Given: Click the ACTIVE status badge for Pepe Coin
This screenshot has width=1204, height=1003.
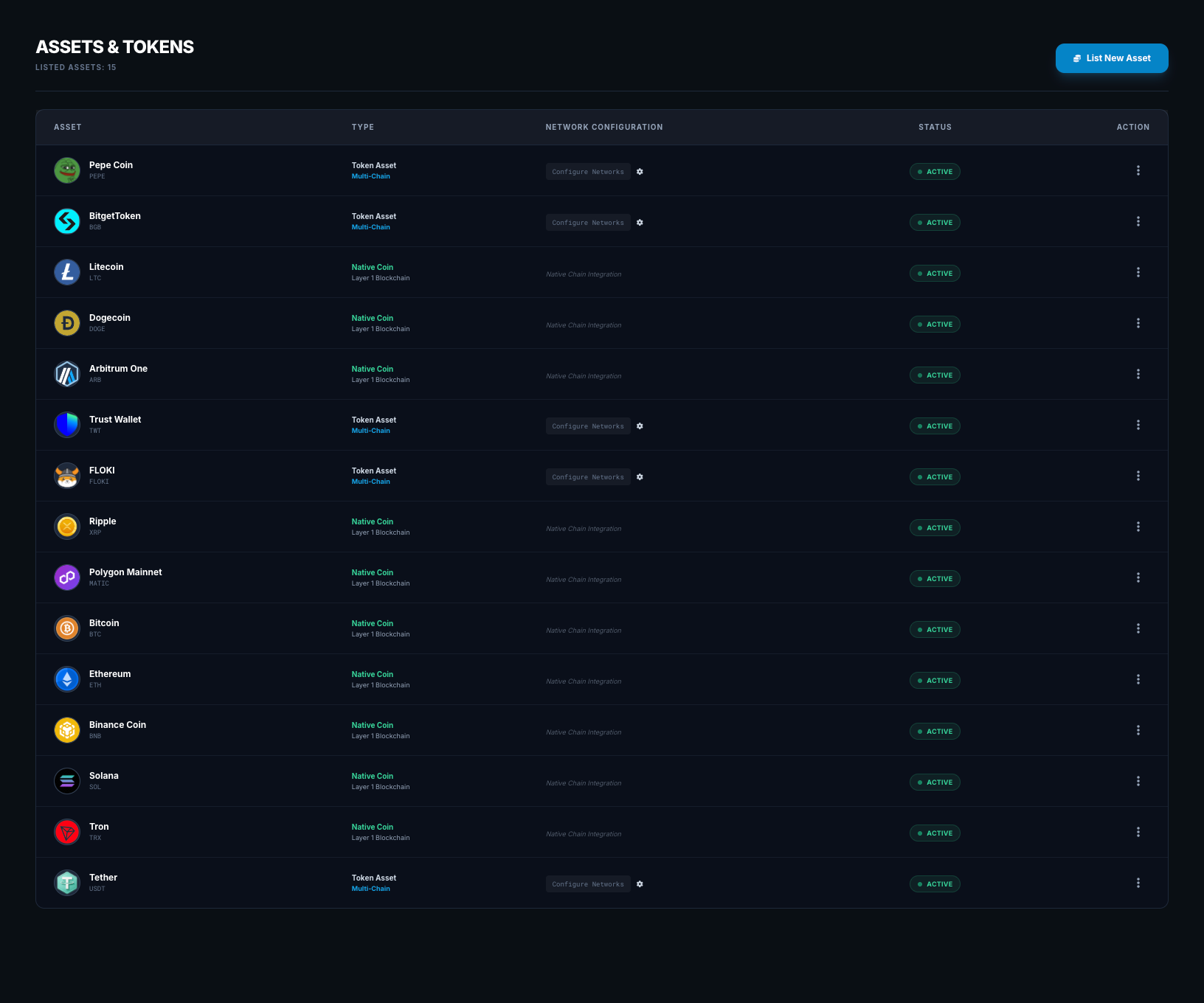Looking at the screenshot, I should (x=934, y=172).
